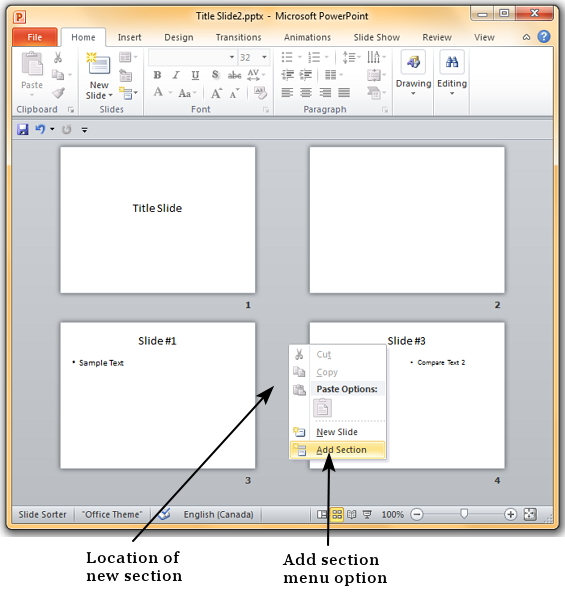Open the font name combo box
This screenshot has width=565, height=608.
(192, 57)
